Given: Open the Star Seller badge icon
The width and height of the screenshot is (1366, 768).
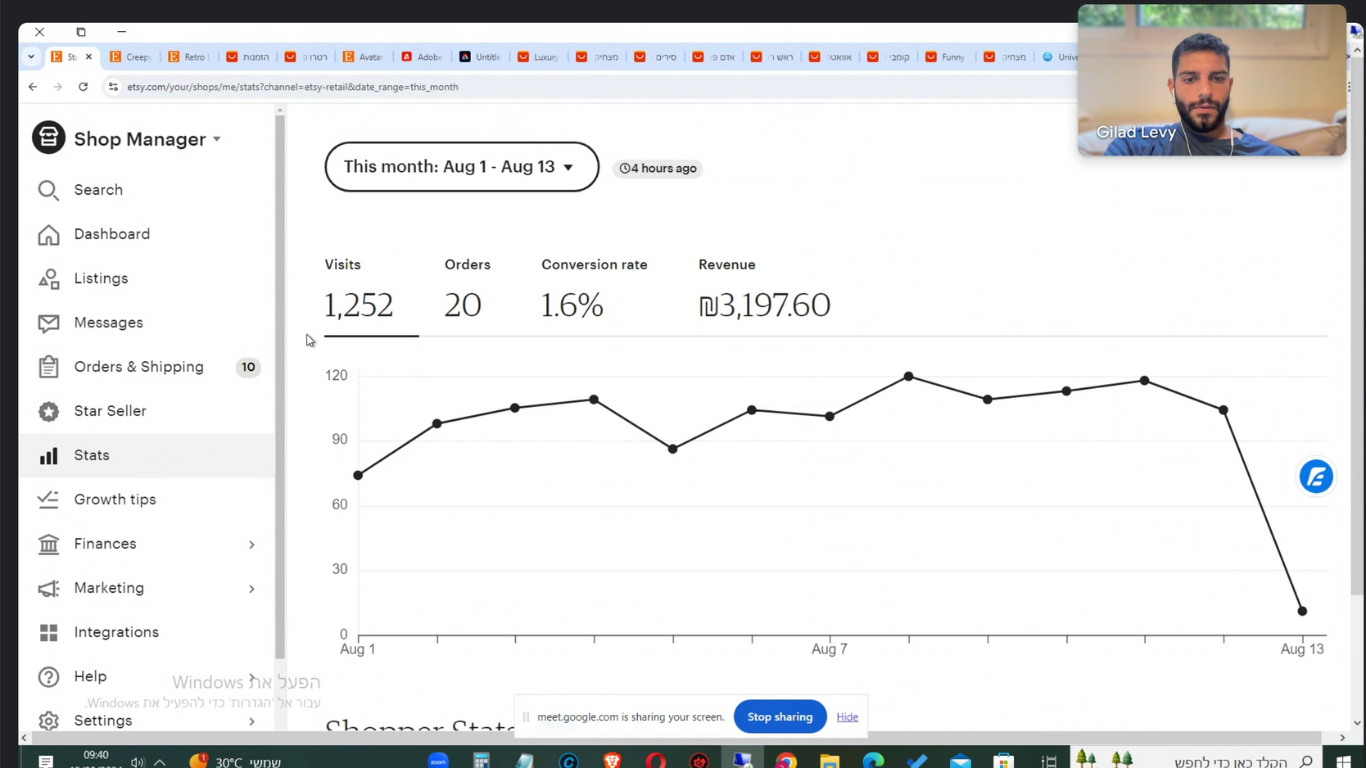Looking at the screenshot, I should (x=48, y=411).
